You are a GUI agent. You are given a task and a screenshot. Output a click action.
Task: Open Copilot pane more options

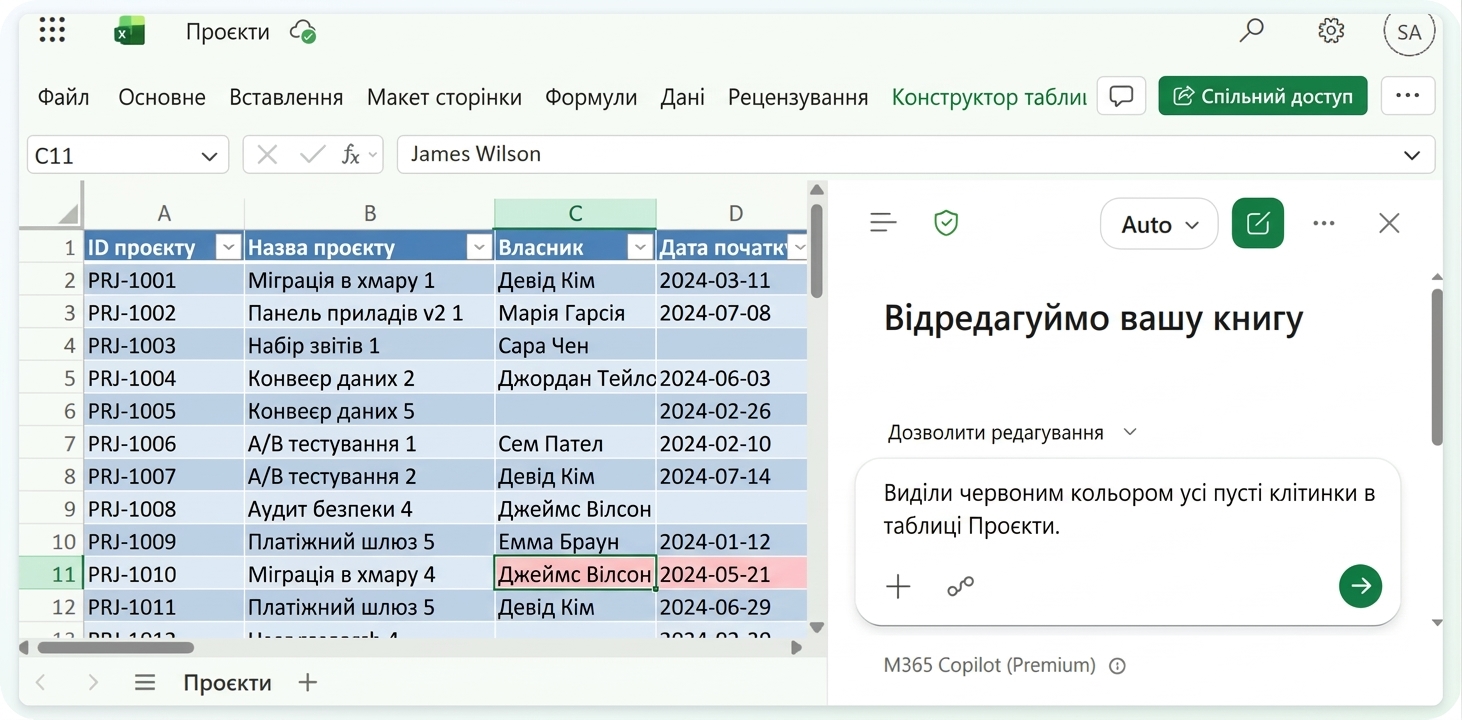point(1324,223)
